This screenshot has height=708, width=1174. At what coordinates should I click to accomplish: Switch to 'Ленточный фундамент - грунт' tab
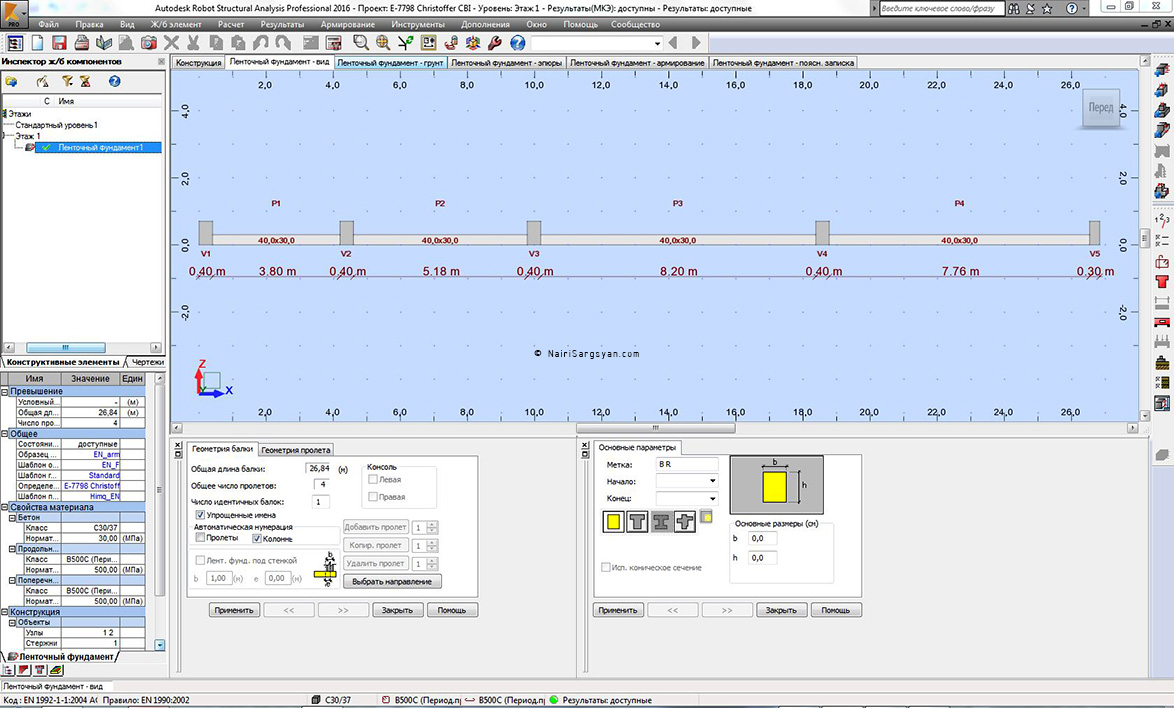(x=391, y=63)
